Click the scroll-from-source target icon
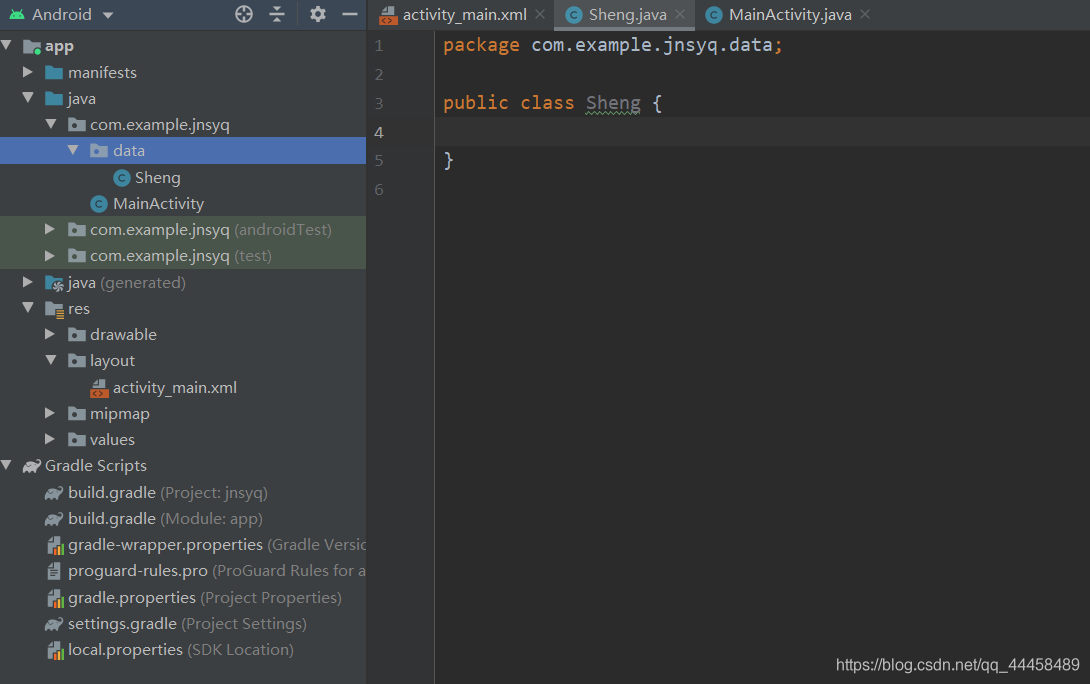The width and height of the screenshot is (1090, 684). [x=244, y=14]
